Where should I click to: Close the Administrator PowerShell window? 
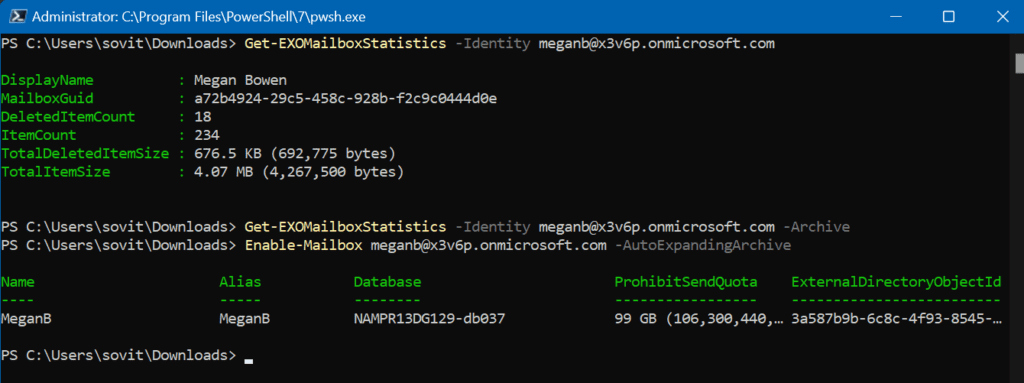(x=1000, y=17)
